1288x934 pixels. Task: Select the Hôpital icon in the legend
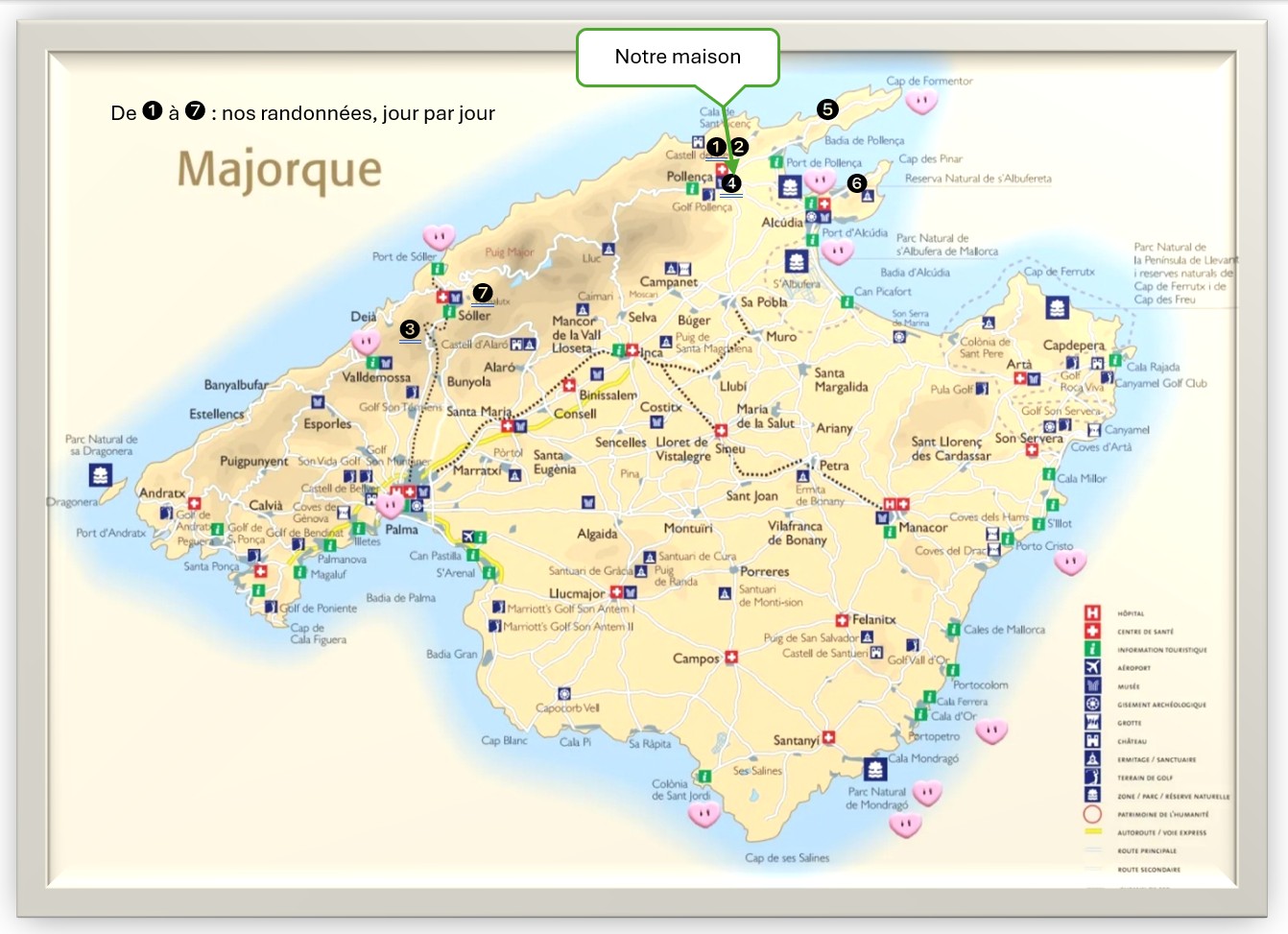pyautogui.click(x=1092, y=612)
